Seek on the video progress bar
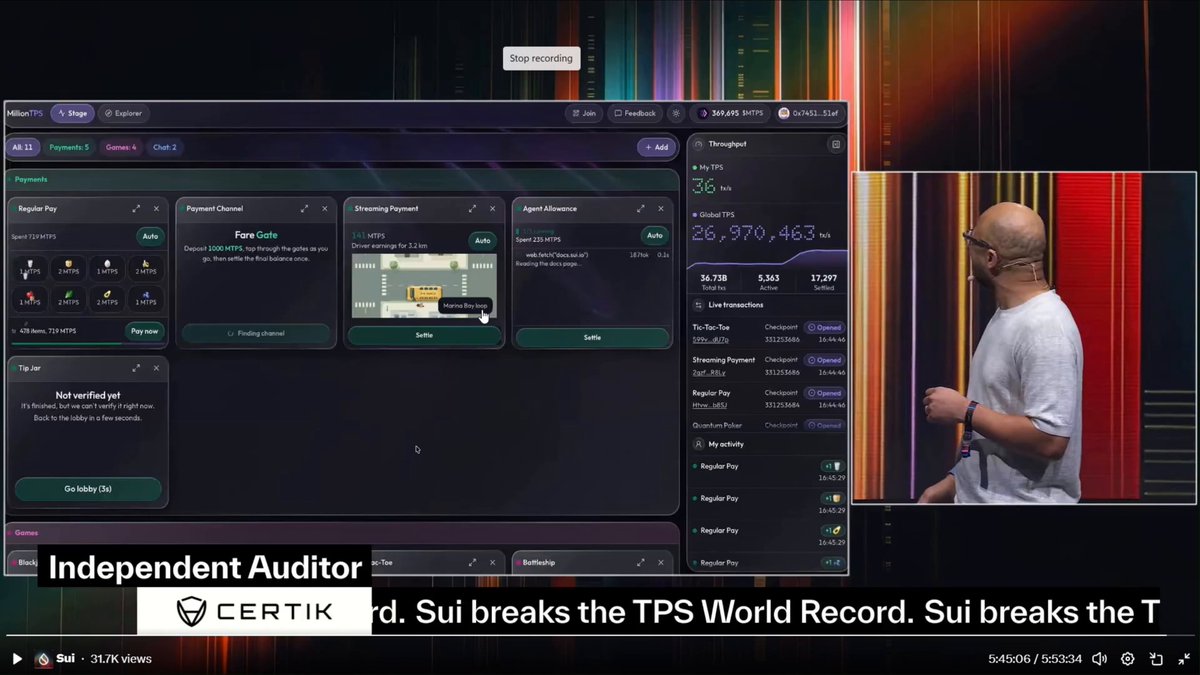This screenshot has width=1200, height=675. tap(586, 635)
